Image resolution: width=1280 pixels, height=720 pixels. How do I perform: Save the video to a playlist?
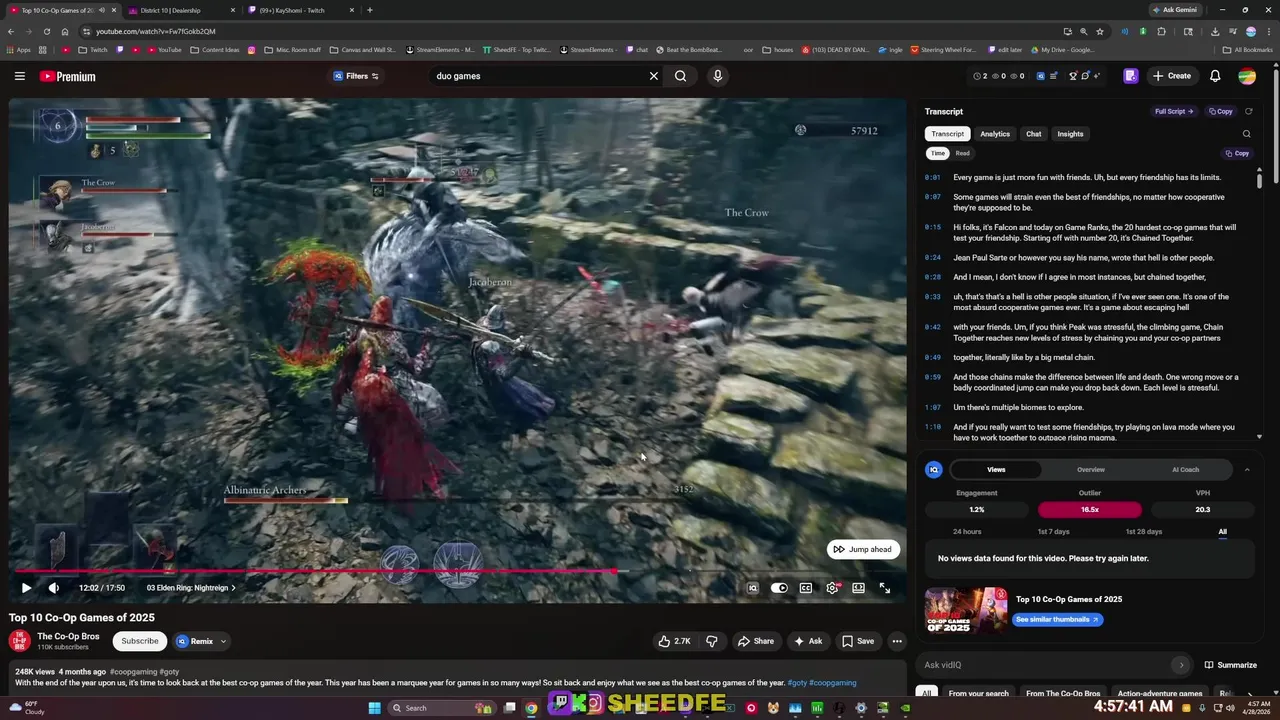[x=858, y=641]
